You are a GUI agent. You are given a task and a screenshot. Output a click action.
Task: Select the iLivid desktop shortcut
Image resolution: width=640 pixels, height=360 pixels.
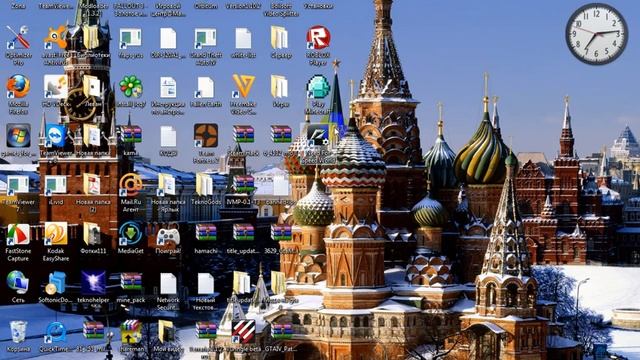(56, 185)
